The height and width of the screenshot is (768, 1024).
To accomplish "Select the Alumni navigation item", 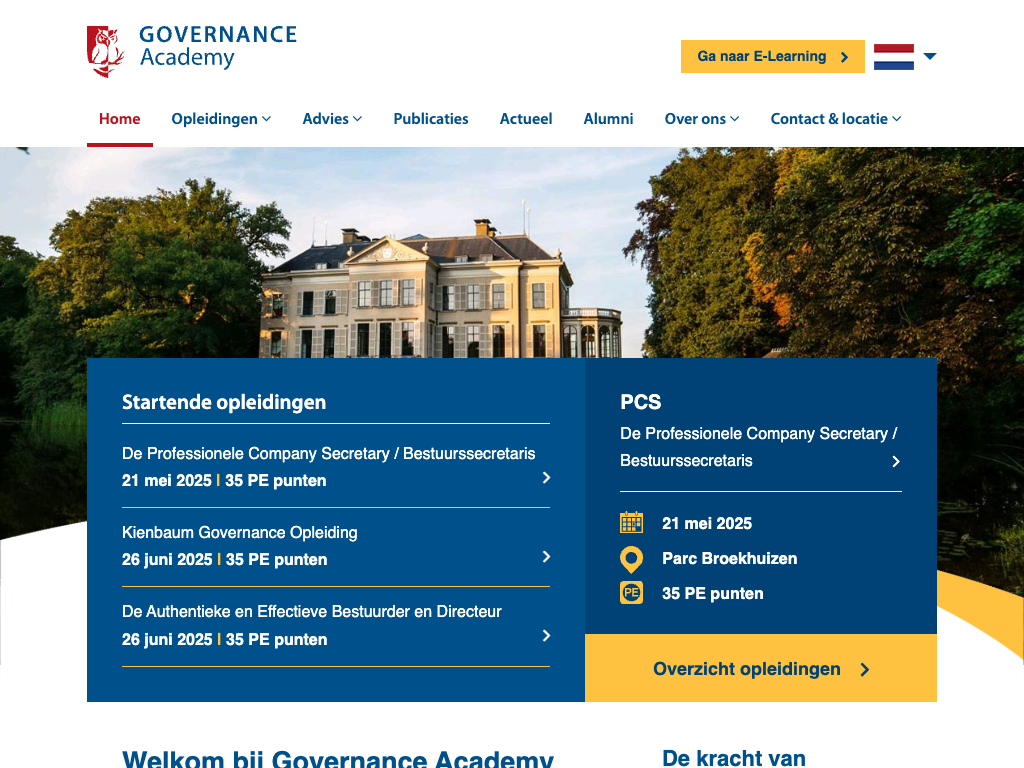I will [x=608, y=119].
